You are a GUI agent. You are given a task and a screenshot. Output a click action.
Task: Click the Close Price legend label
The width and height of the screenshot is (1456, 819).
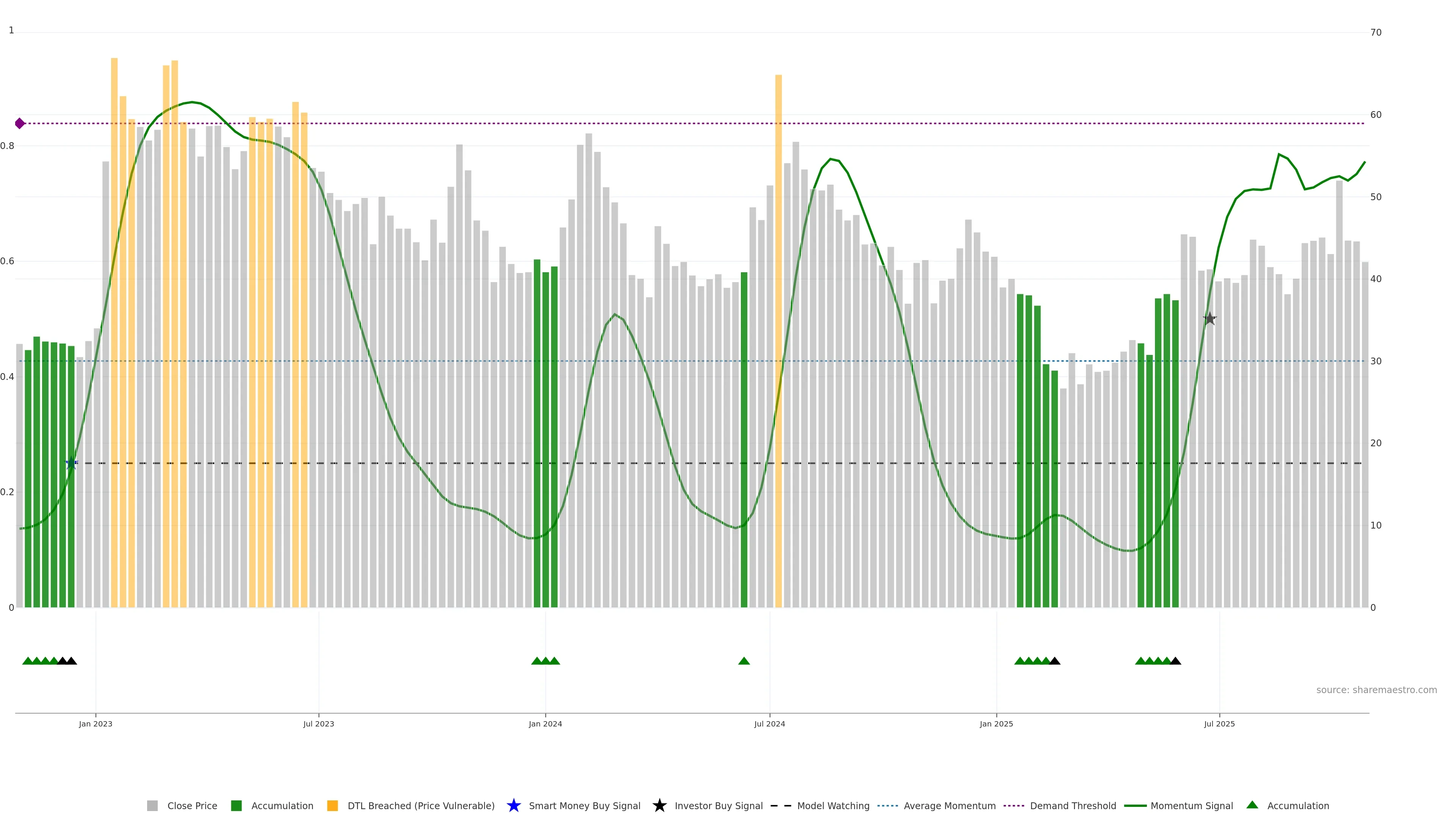[192, 805]
